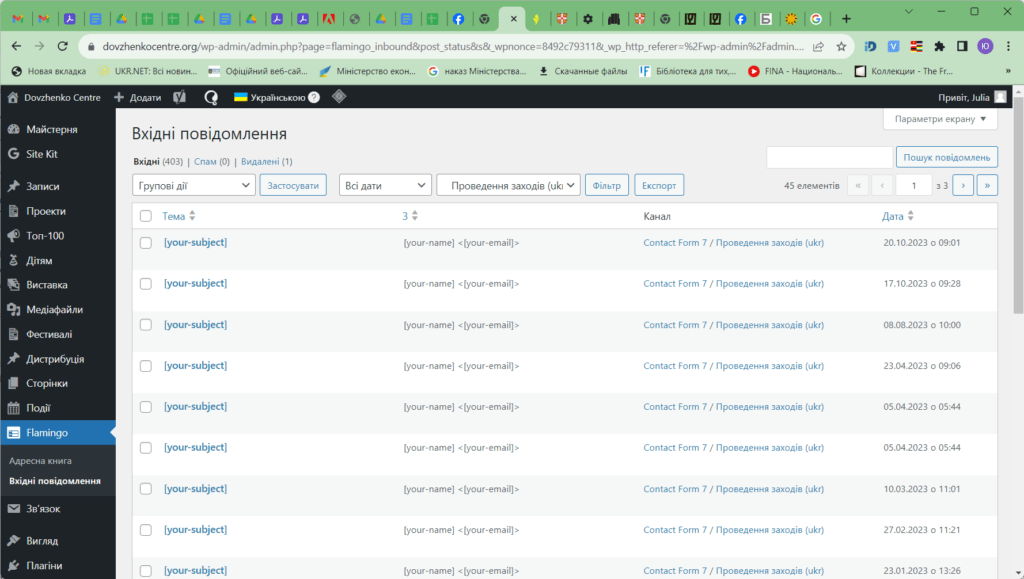
Task: Show the Видалені messages filter link
Action: point(259,161)
